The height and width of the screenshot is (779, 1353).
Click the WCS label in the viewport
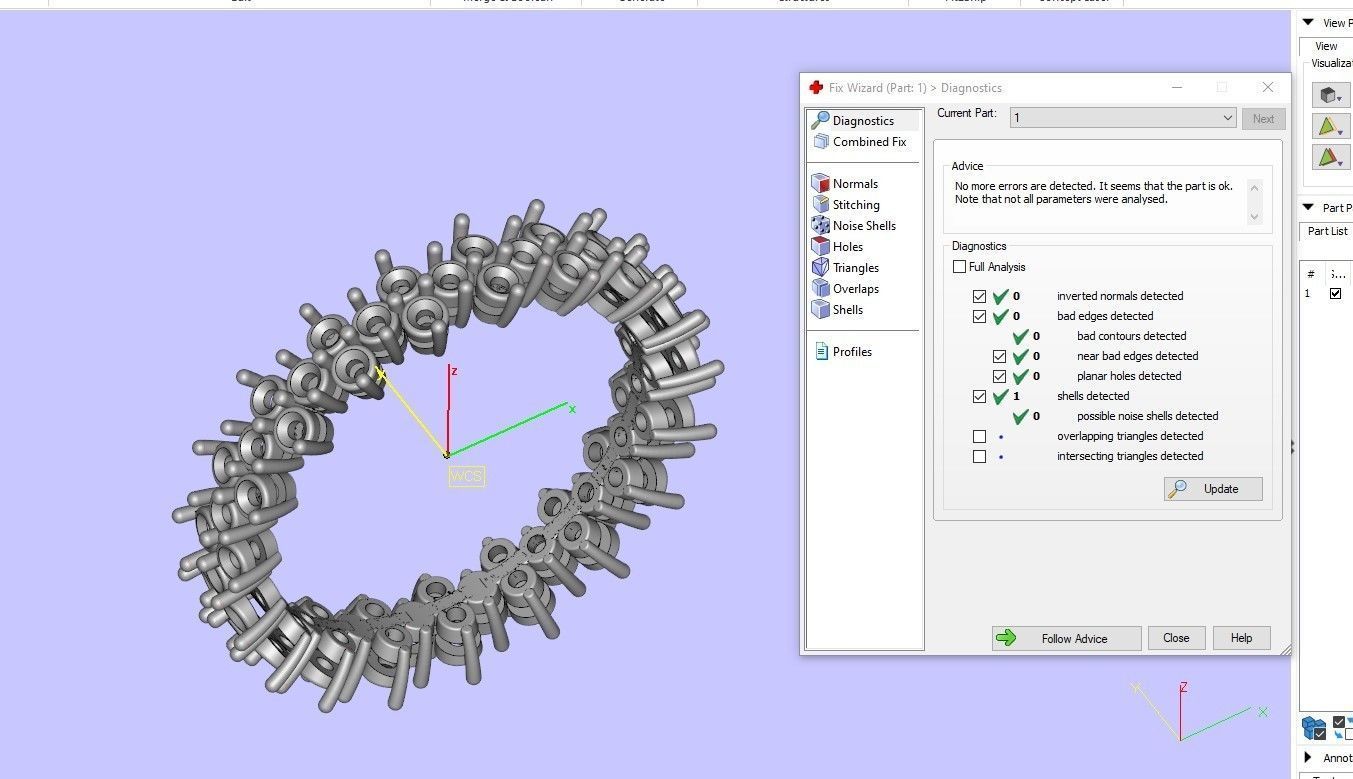(x=466, y=476)
